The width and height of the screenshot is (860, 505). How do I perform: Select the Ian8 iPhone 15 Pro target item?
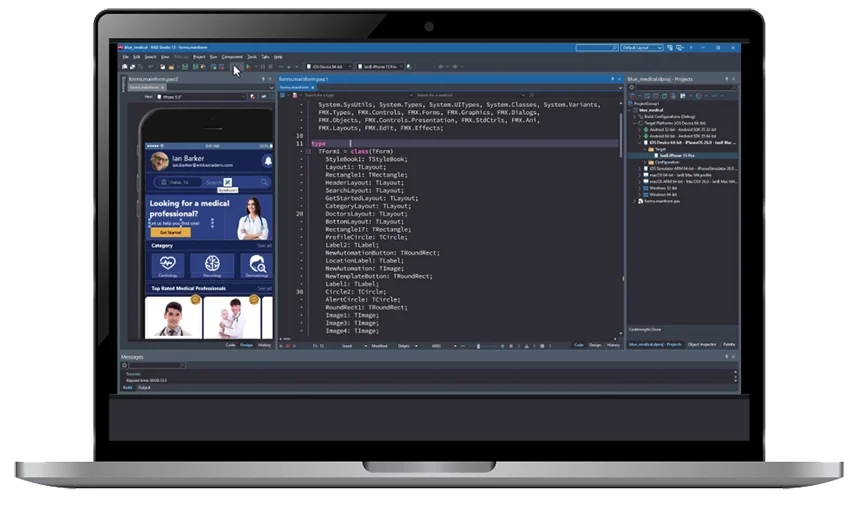[x=677, y=156]
